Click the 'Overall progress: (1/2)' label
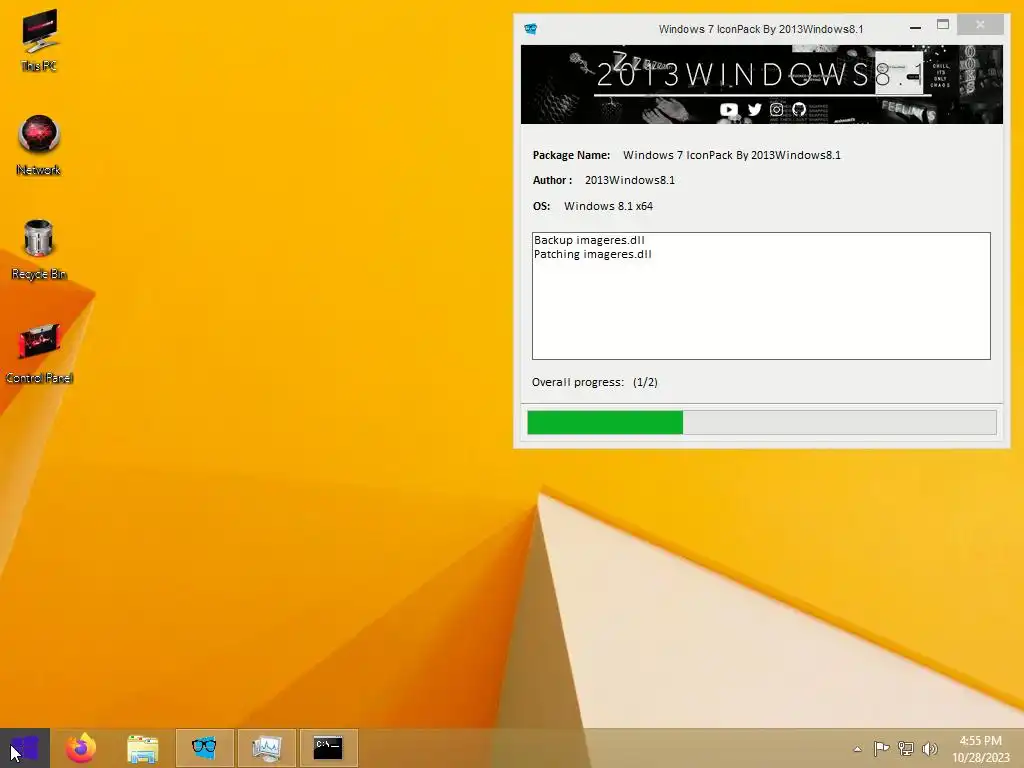 coord(594,382)
